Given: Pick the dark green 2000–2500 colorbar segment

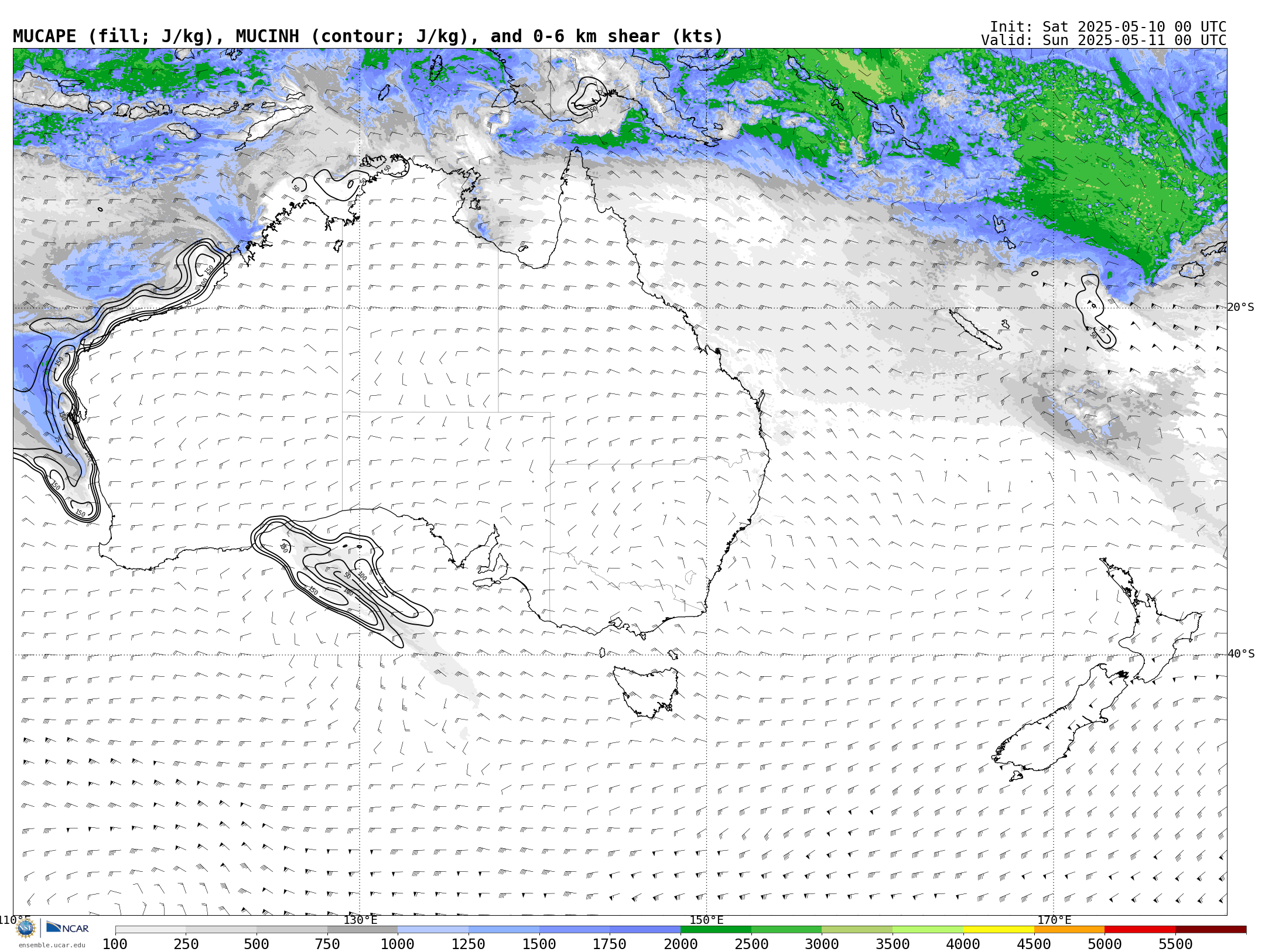Looking at the screenshot, I should click(716, 930).
